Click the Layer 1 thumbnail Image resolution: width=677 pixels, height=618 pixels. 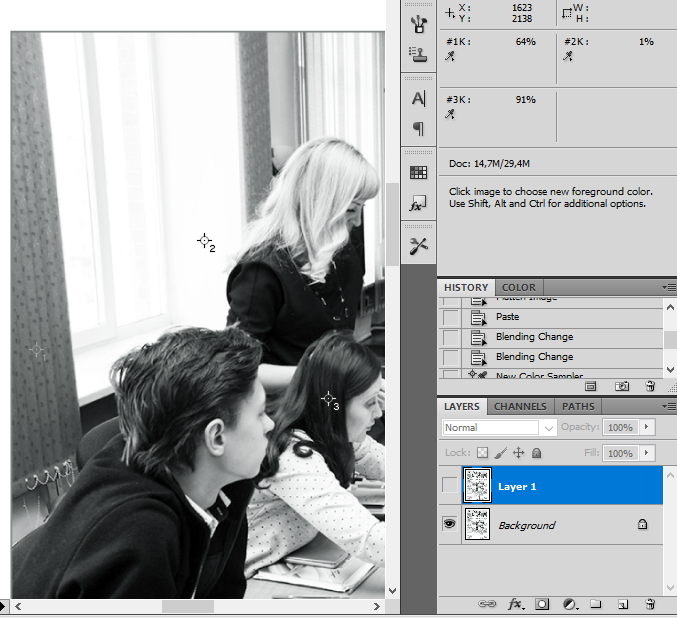pyautogui.click(x=477, y=485)
